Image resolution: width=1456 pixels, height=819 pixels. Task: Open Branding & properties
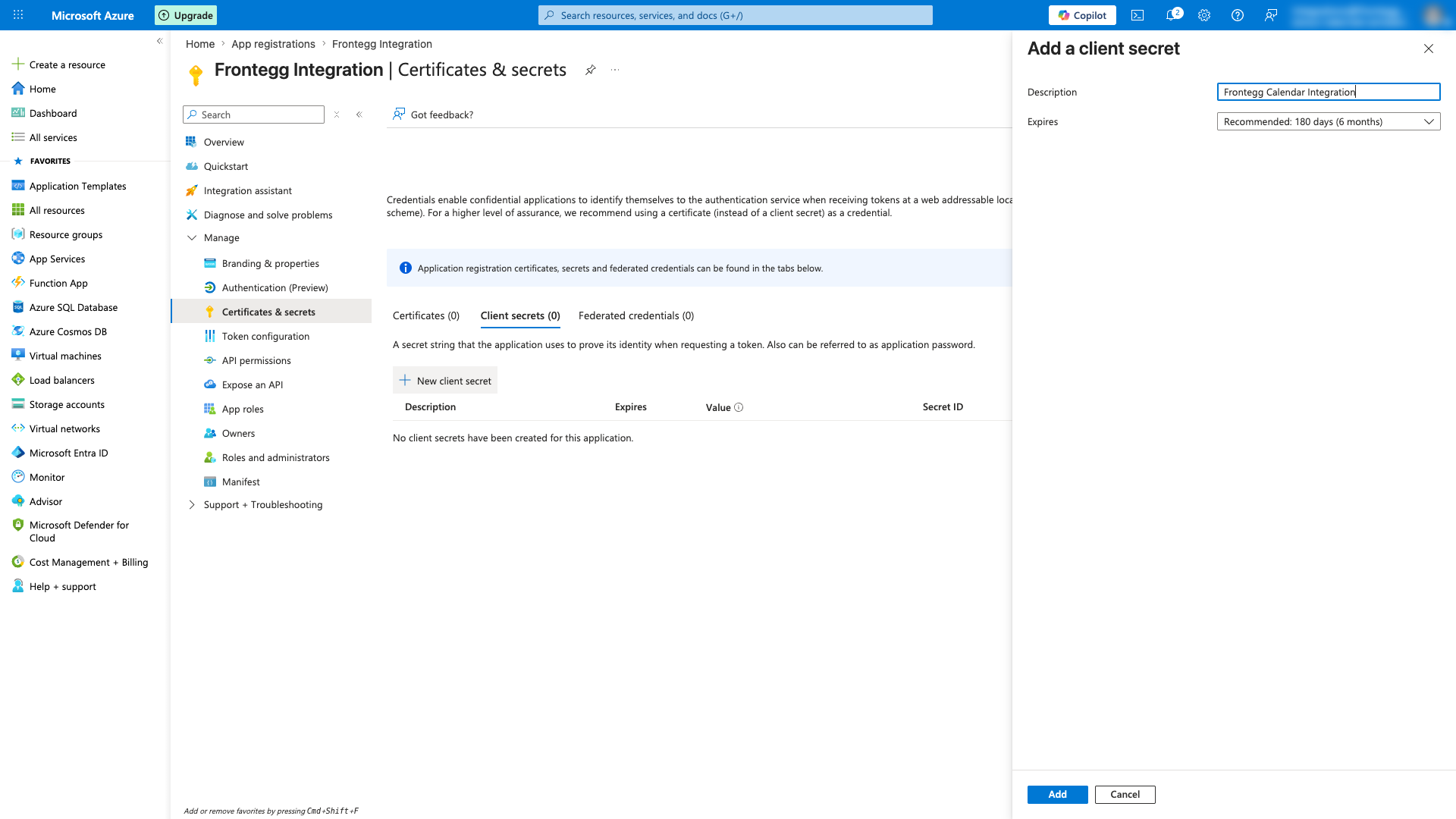point(271,263)
